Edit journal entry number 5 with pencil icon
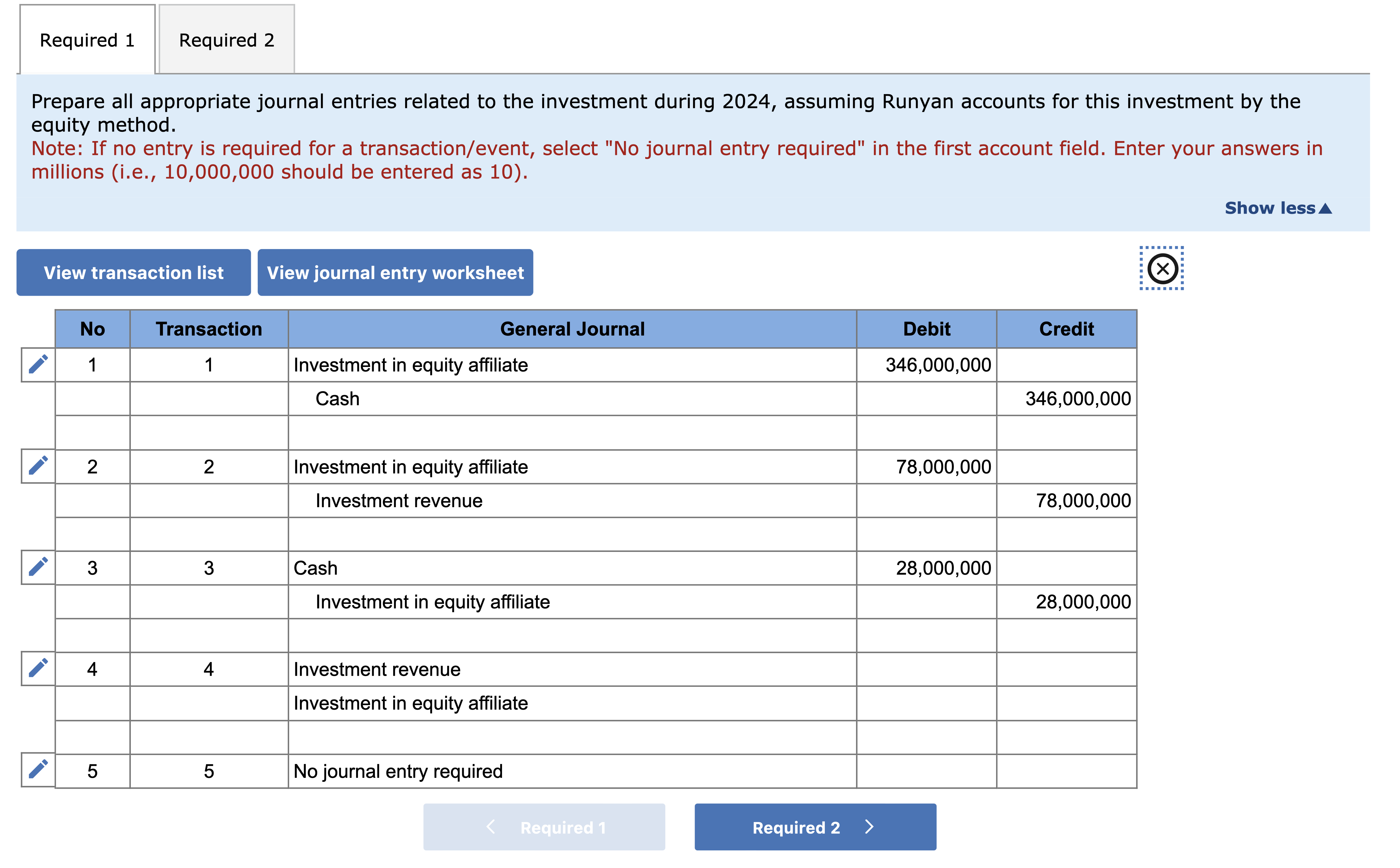 point(38,770)
